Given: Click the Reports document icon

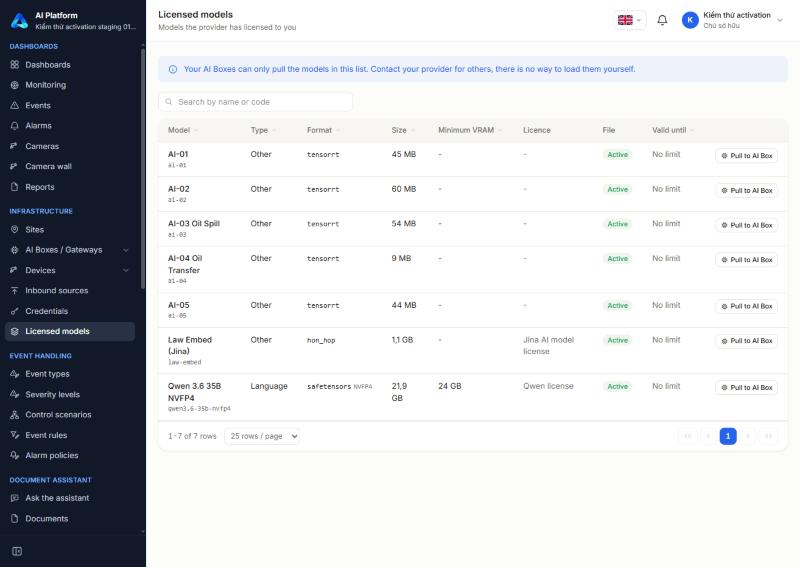Looking at the screenshot, I should [14, 187].
